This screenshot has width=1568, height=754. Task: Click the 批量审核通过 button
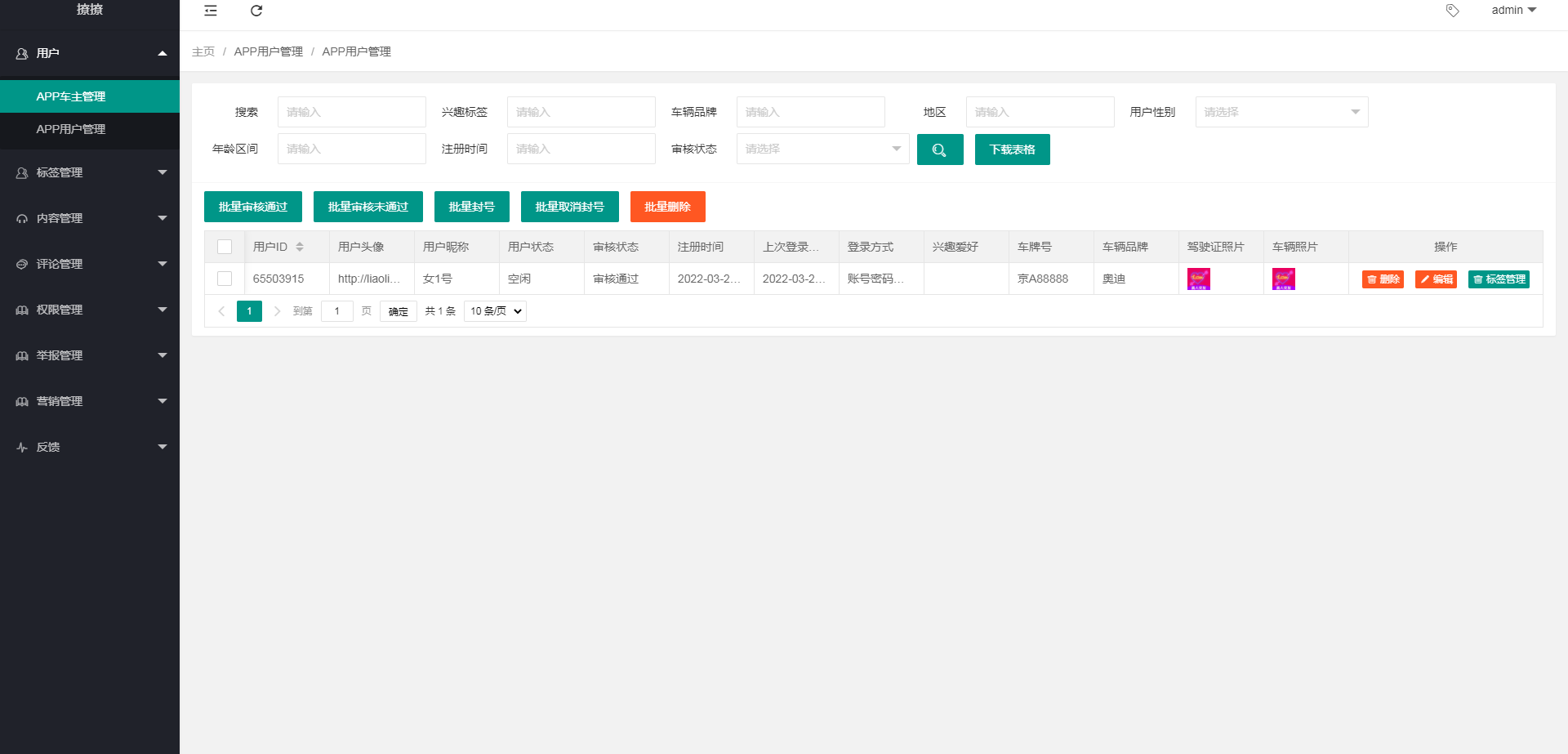click(x=252, y=207)
